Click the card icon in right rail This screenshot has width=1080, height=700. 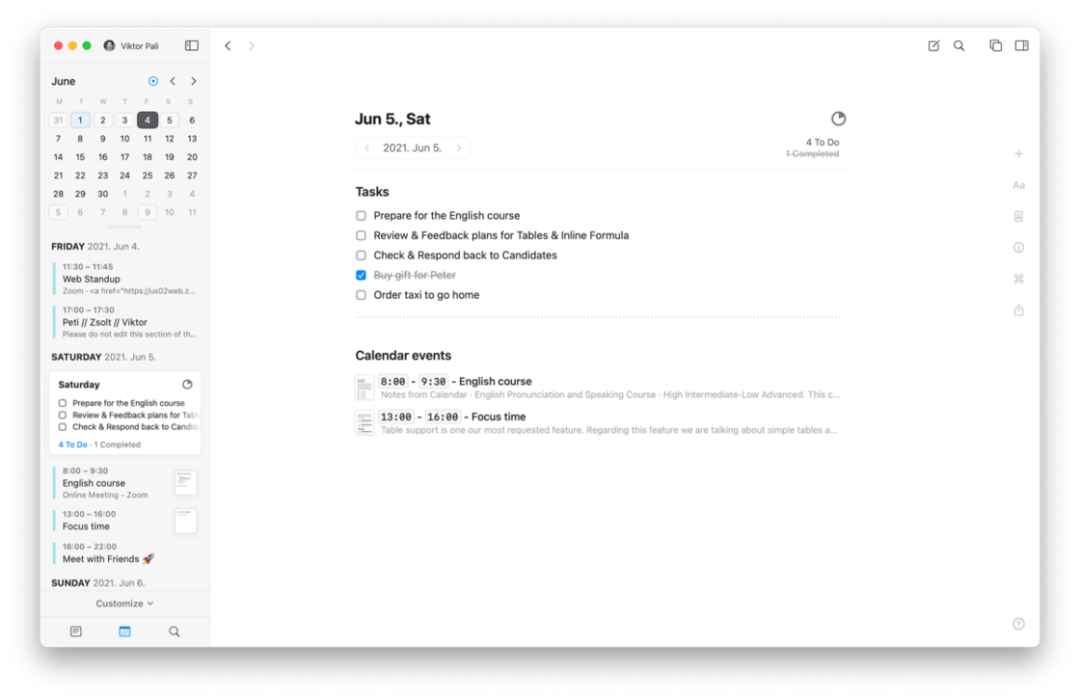point(1019,216)
